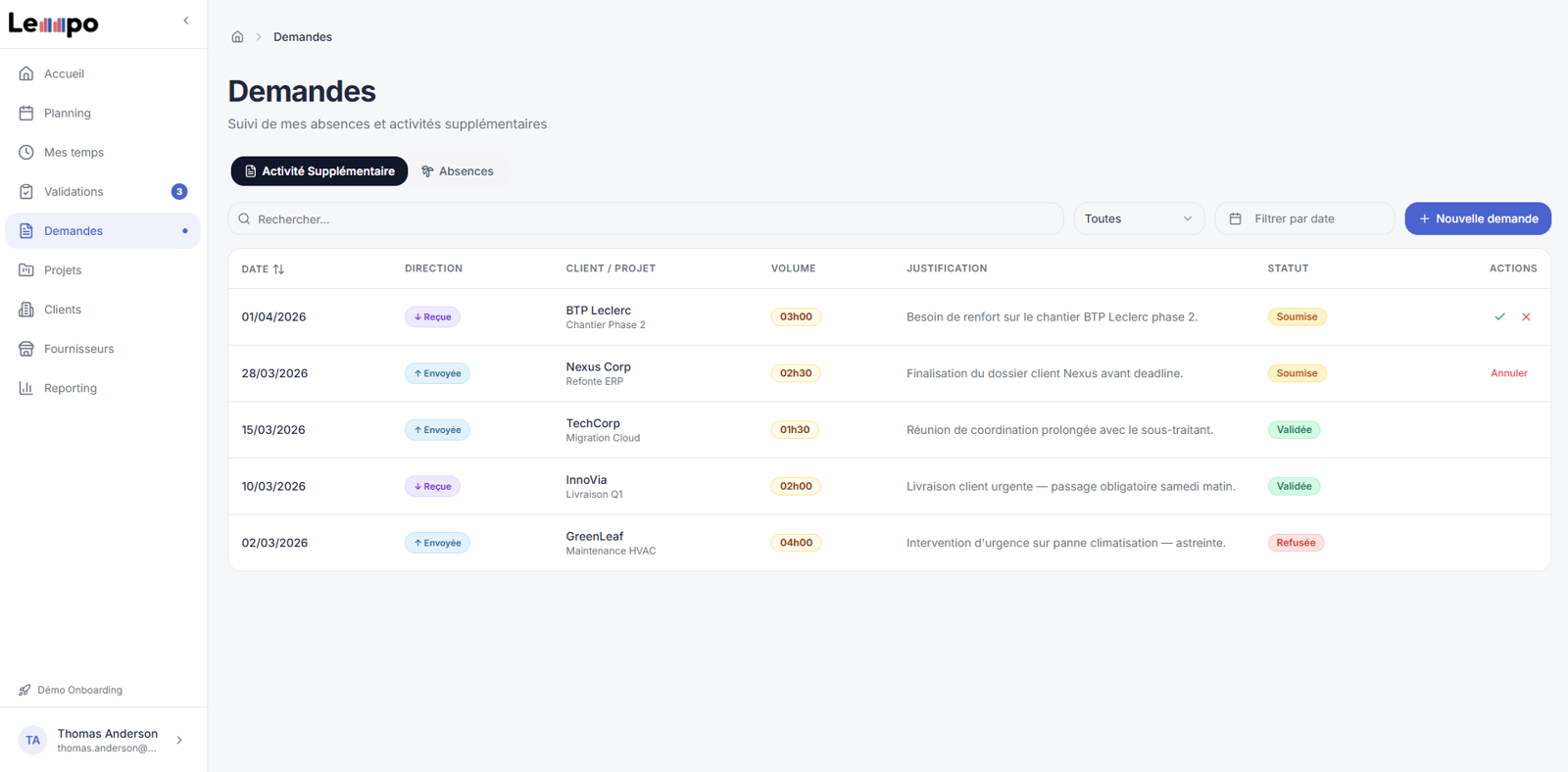This screenshot has width=1568, height=772.
Task: Click date 02/03/2026
Action: (274, 543)
